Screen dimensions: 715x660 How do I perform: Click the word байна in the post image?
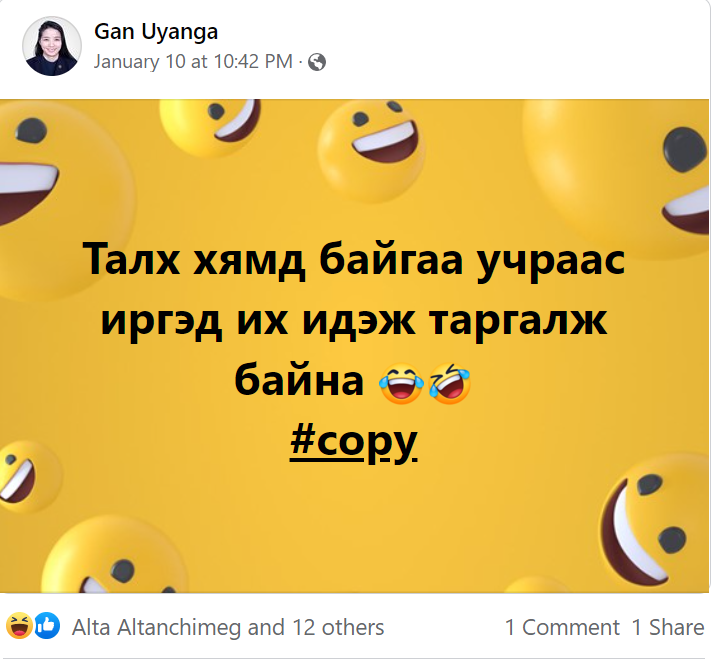(x=299, y=380)
